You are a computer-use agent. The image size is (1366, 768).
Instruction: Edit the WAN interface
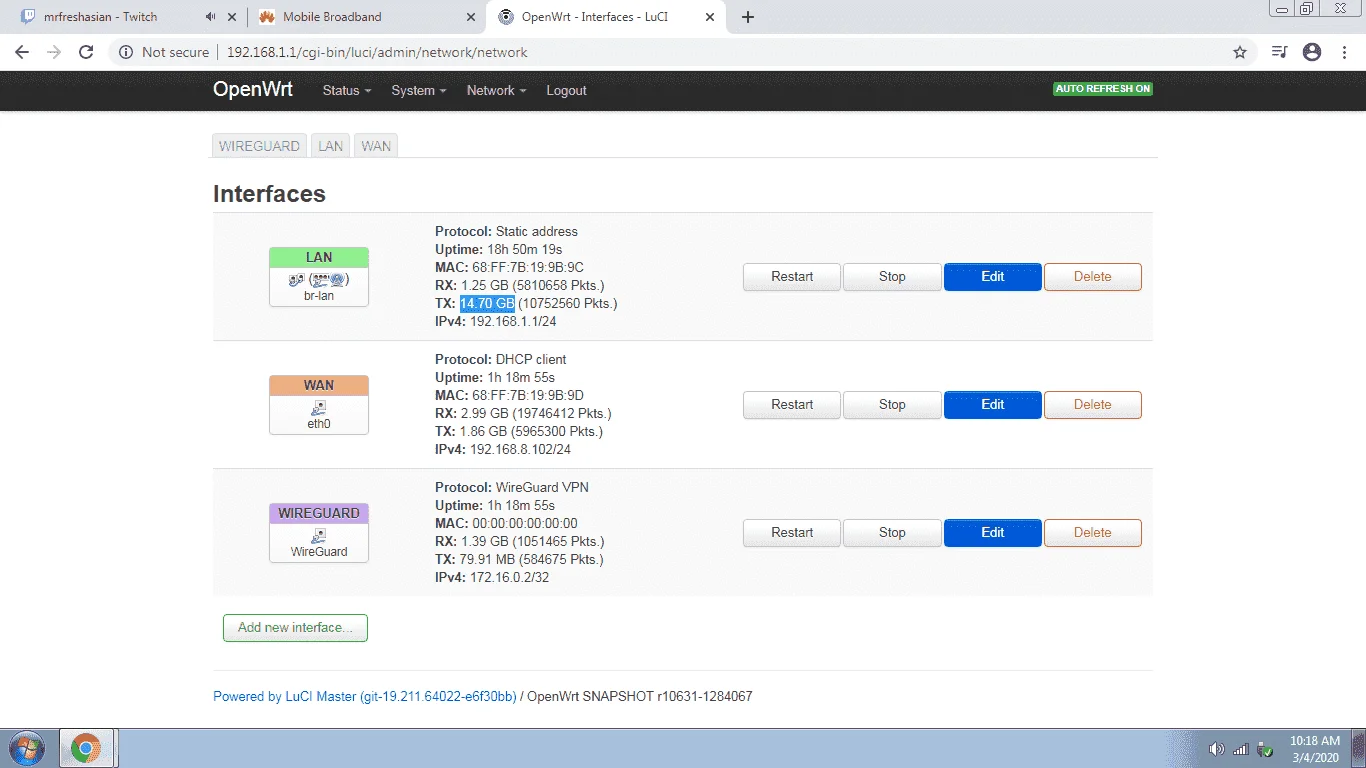click(993, 405)
